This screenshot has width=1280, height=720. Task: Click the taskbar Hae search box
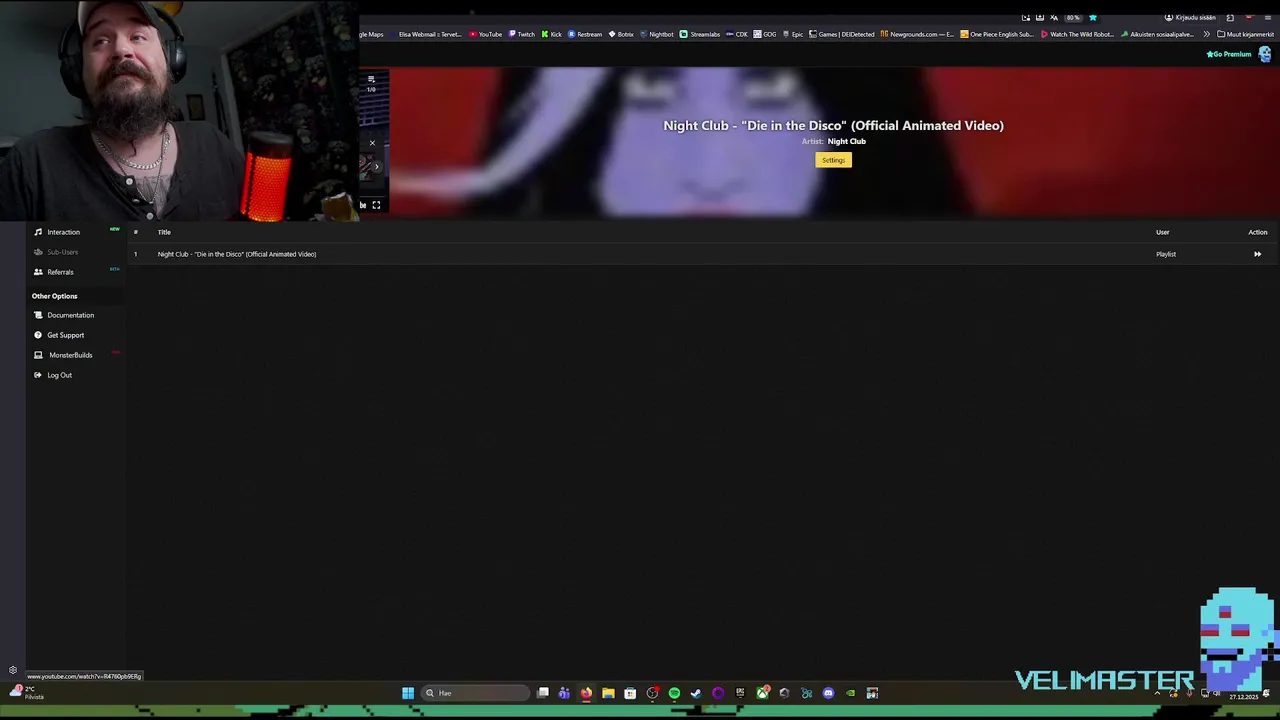tap(476, 693)
